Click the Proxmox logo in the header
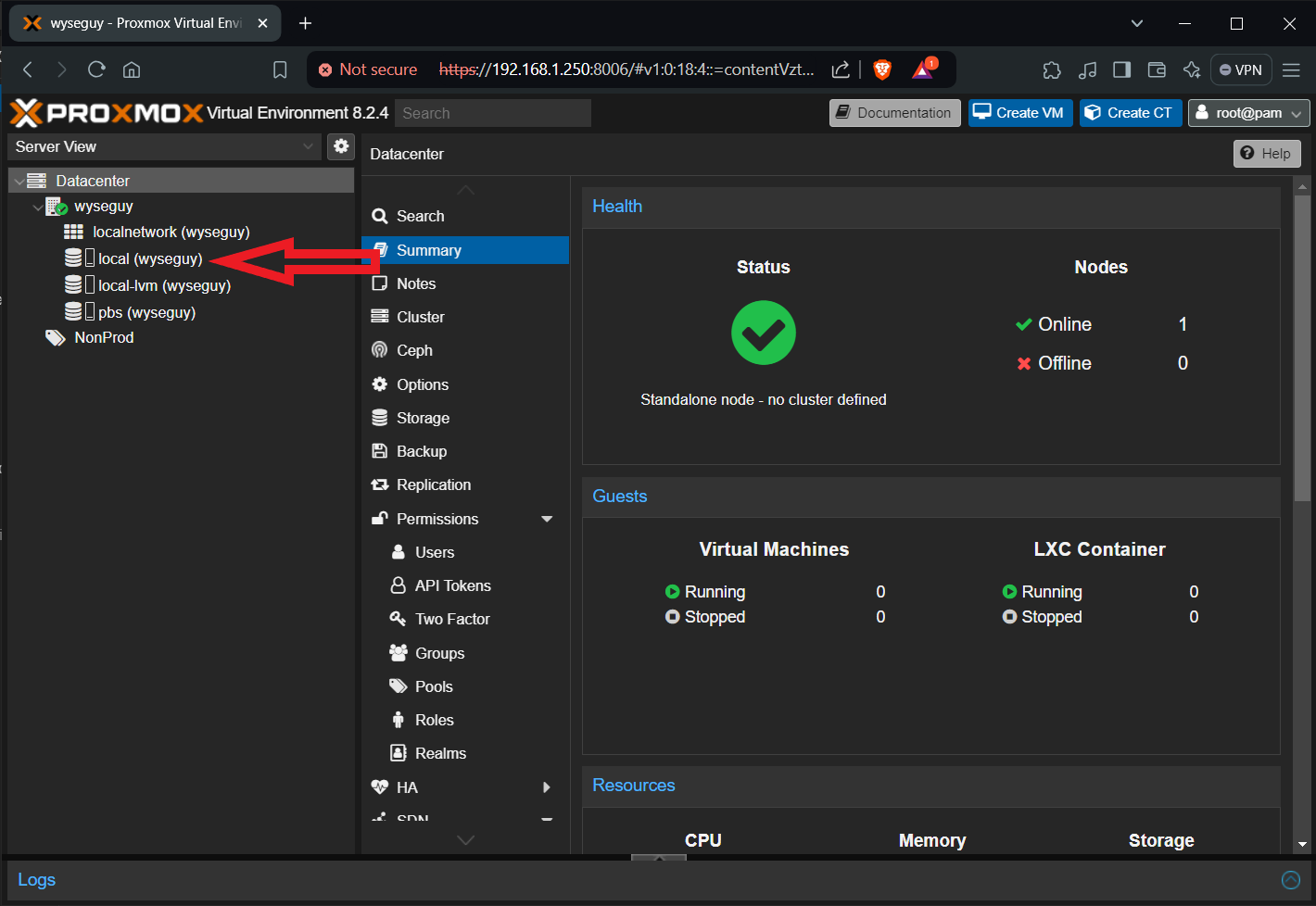The height and width of the screenshot is (906, 1316). click(x=106, y=113)
